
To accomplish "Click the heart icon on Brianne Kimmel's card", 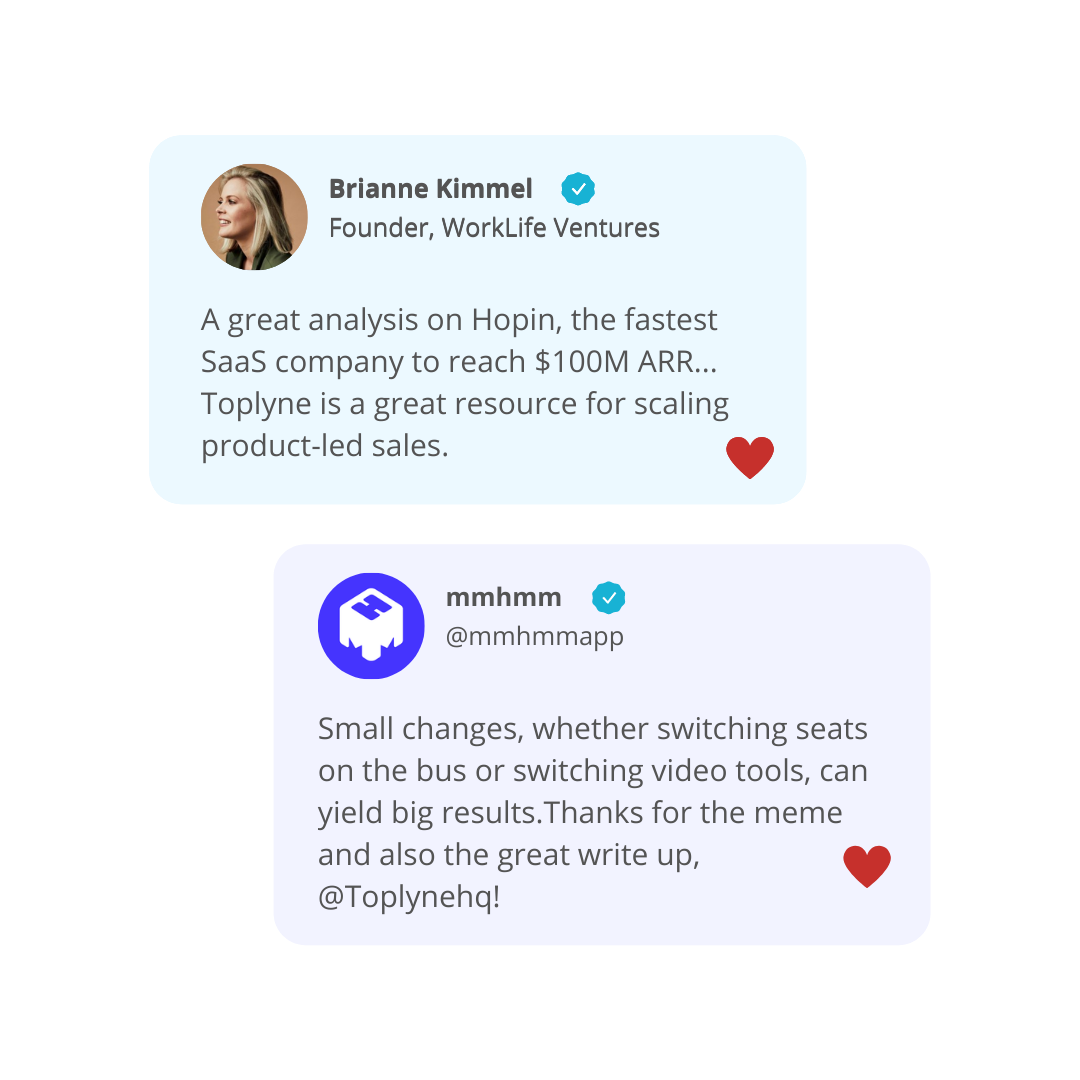I will (x=750, y=458).
